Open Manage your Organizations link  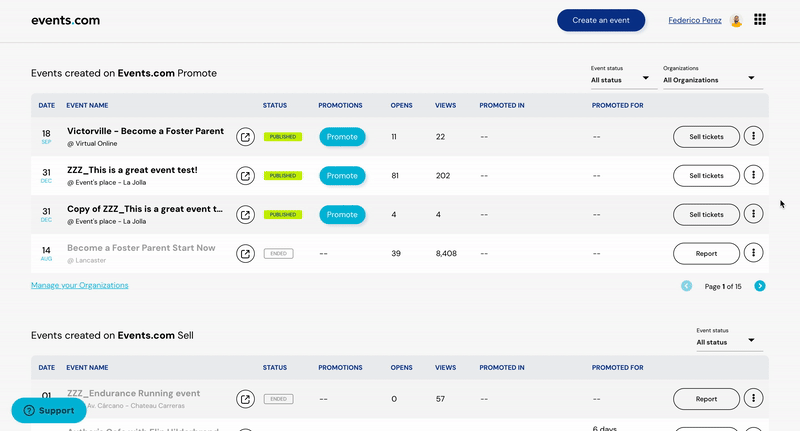(x=80, y=285)
